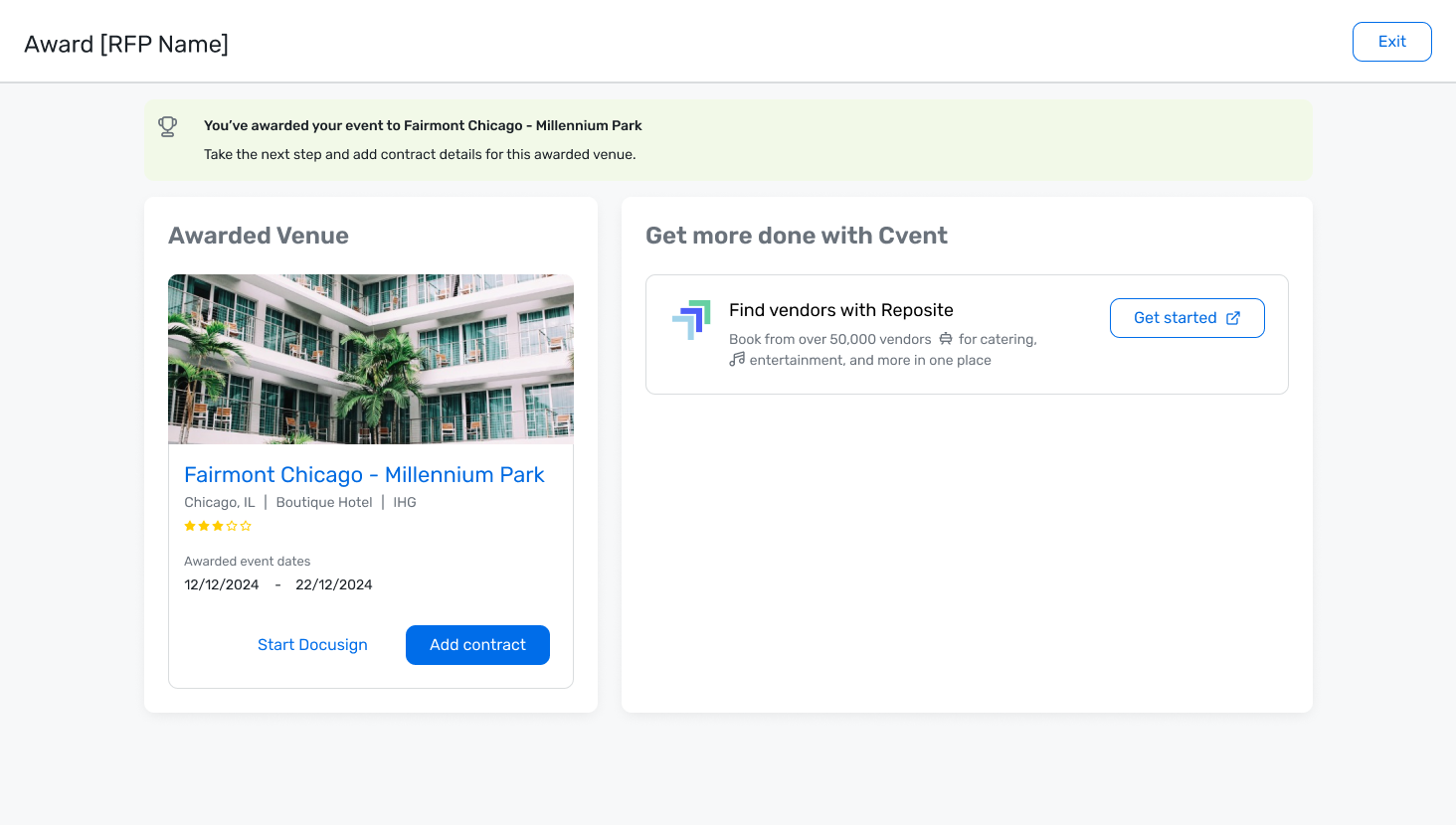1456x825 pixels.
Task: Select the Award [RFP Name] page title
Action: click(126, 44)
